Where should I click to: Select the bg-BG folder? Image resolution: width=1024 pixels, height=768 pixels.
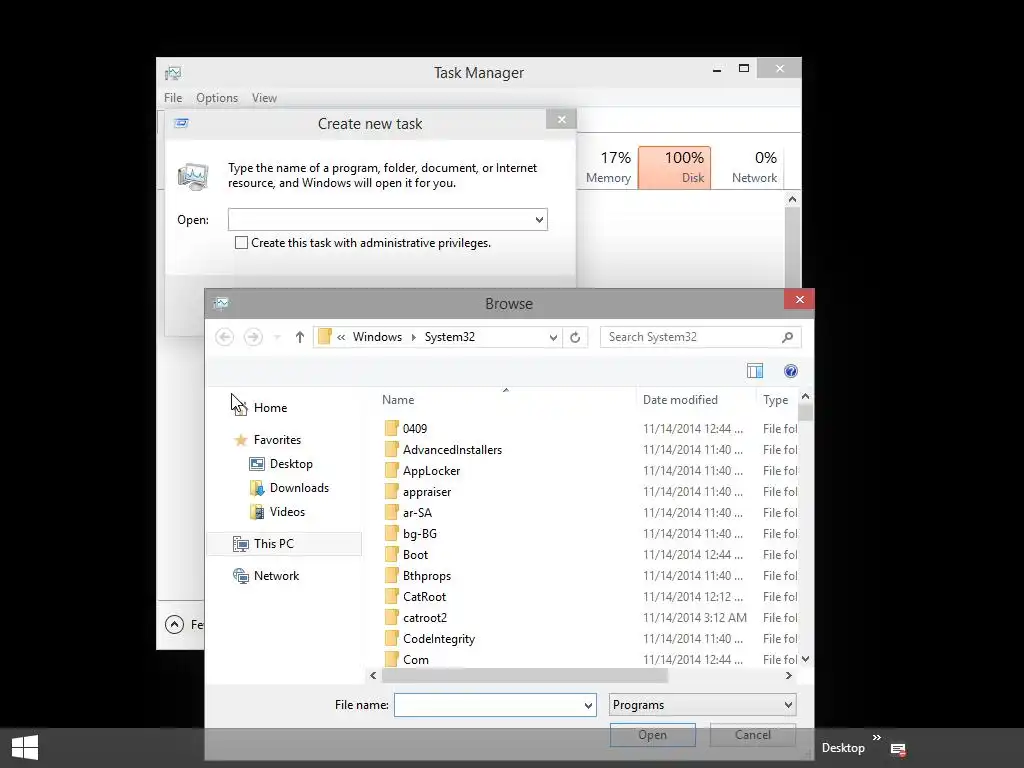pos(419,534)
